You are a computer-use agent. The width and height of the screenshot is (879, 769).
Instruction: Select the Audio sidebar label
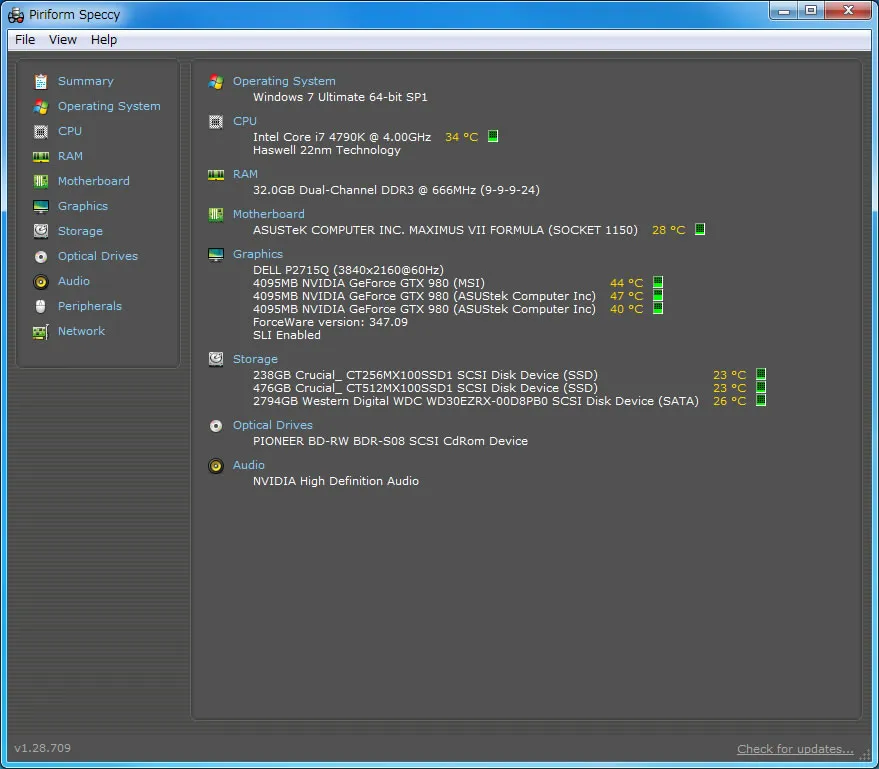73,281
